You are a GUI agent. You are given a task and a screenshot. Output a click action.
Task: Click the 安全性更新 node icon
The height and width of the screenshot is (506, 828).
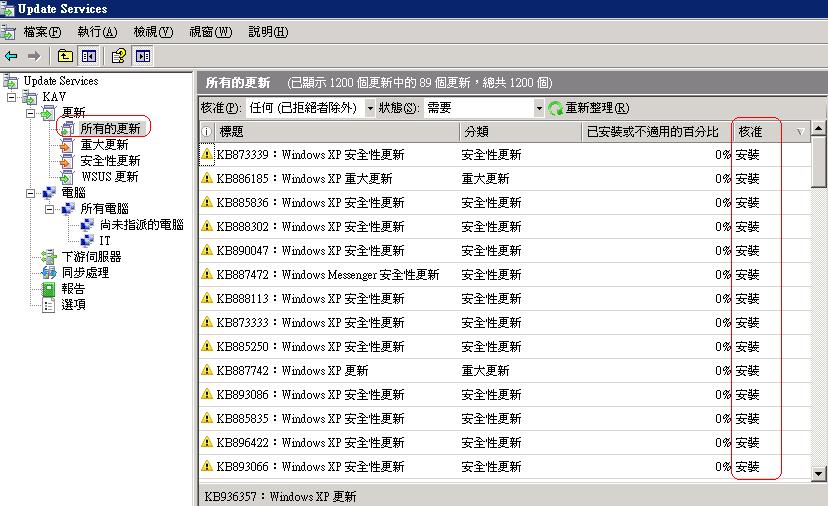pyautogui.click(x=67, y=161)
